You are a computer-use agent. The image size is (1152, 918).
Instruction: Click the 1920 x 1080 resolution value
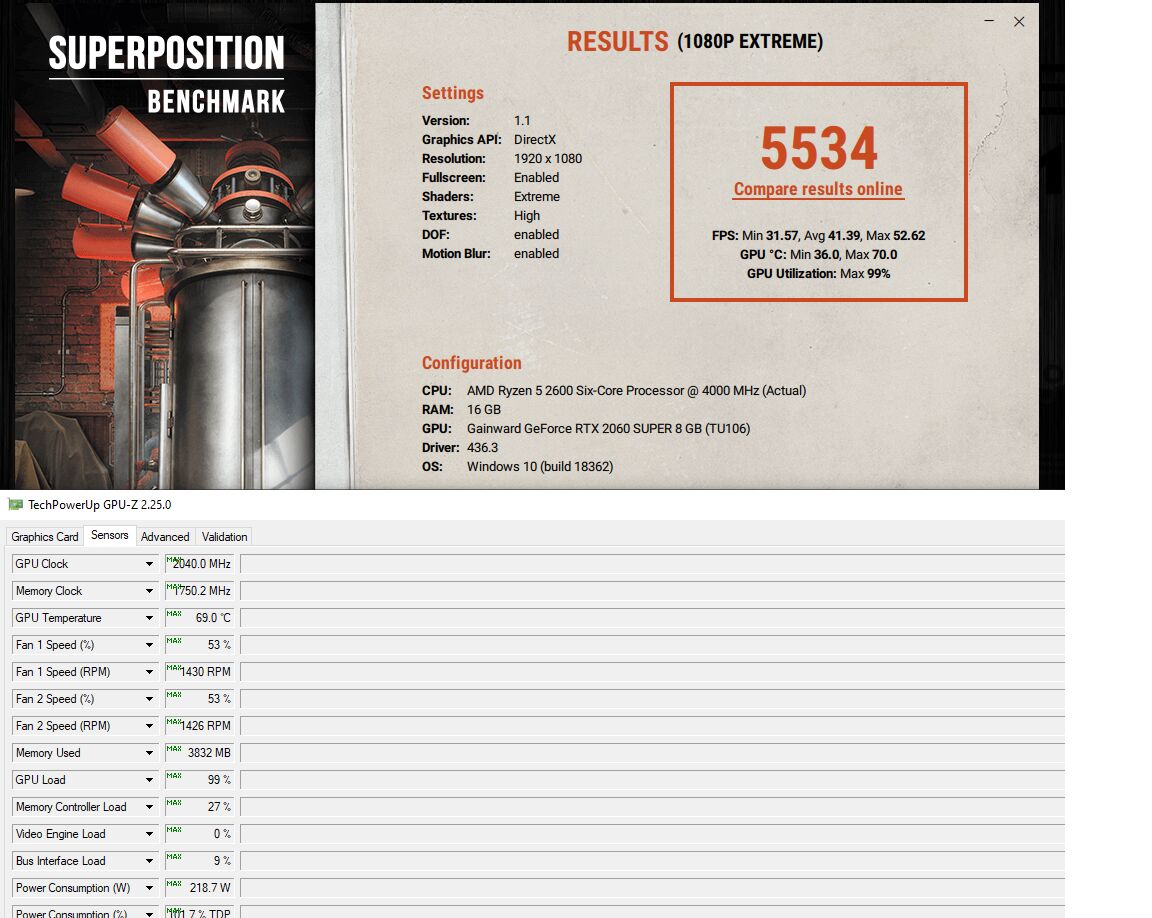[x=547, y=159]
